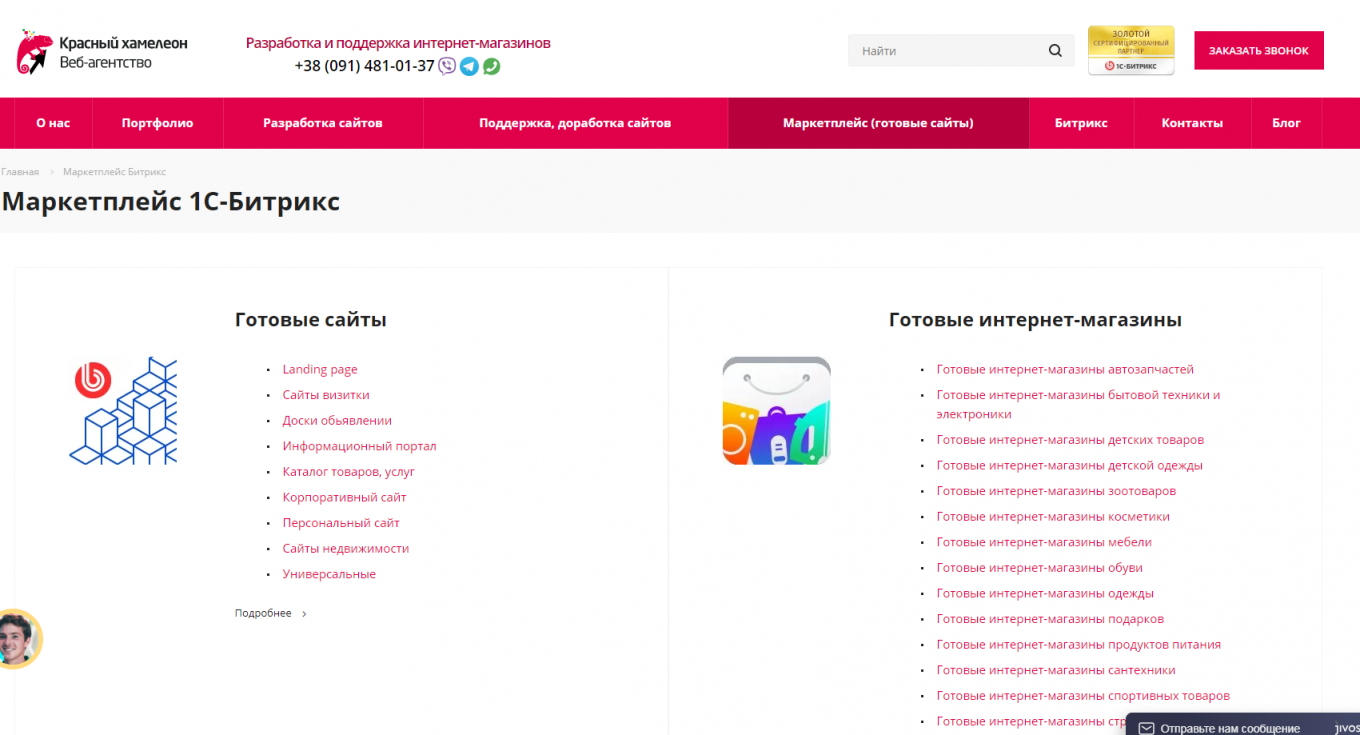Open "Готовые интернет-магазины автозапчастей" link
This screenshot has height=735, width=1360.
click(1065, 370)
